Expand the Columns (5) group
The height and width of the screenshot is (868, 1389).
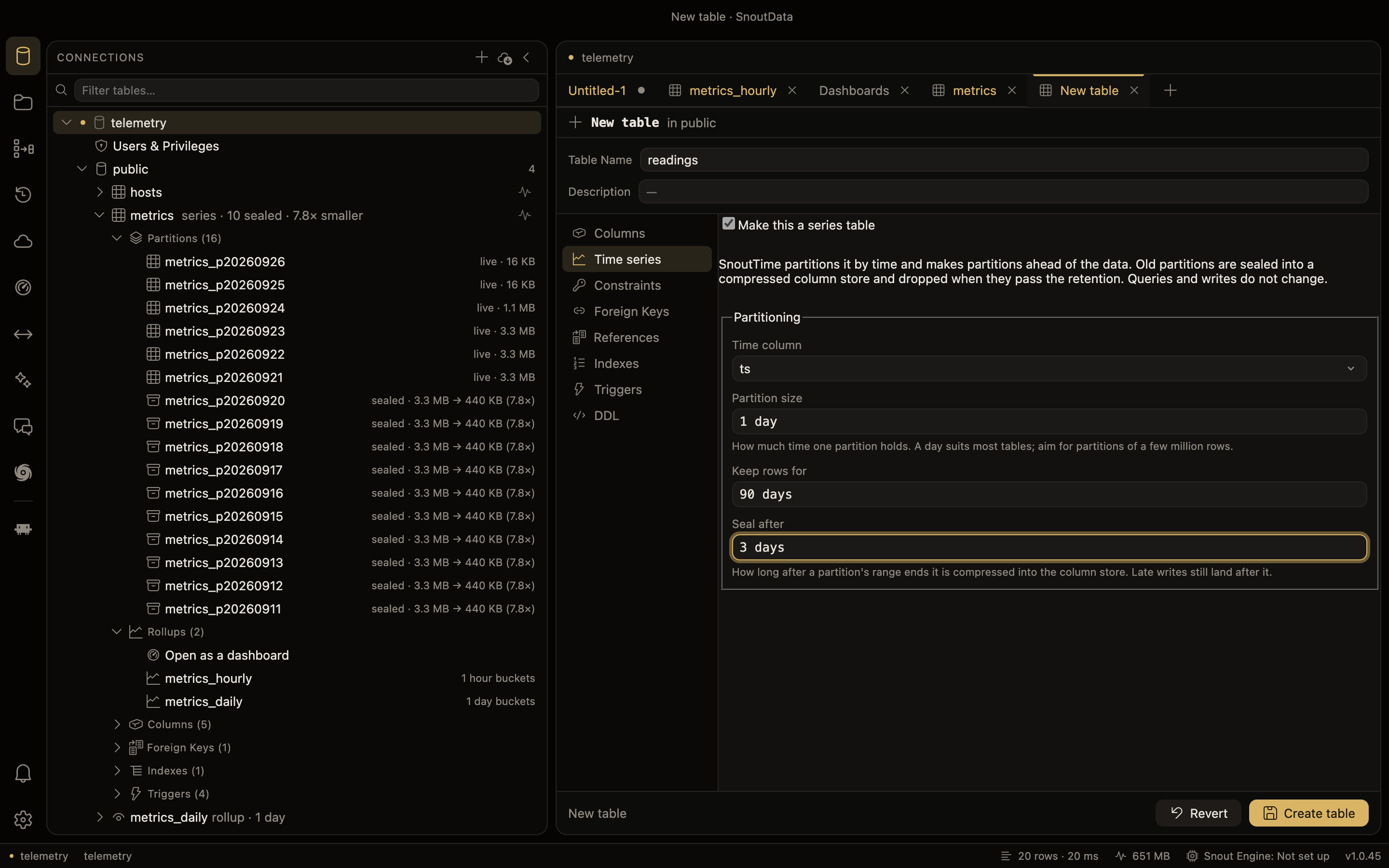click(117, 724)
